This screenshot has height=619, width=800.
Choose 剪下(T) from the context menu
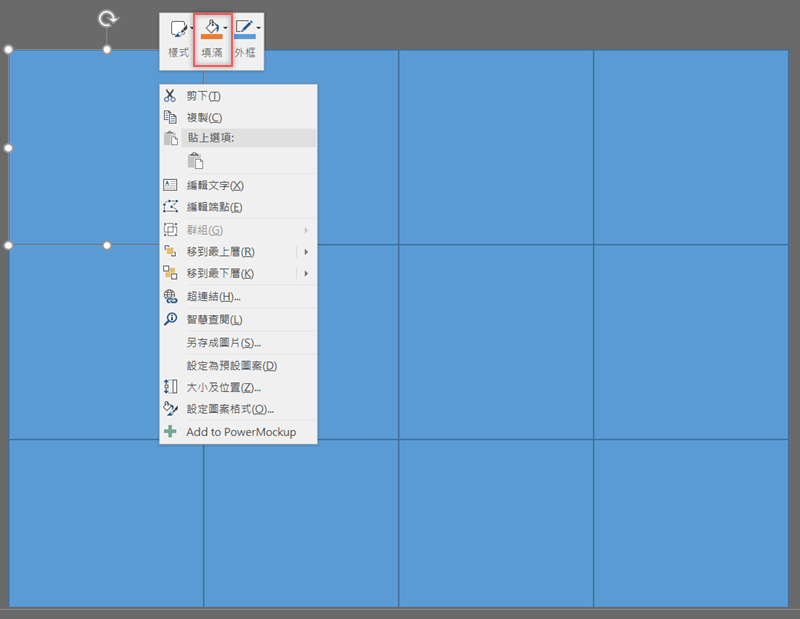[x=238, y=96]
